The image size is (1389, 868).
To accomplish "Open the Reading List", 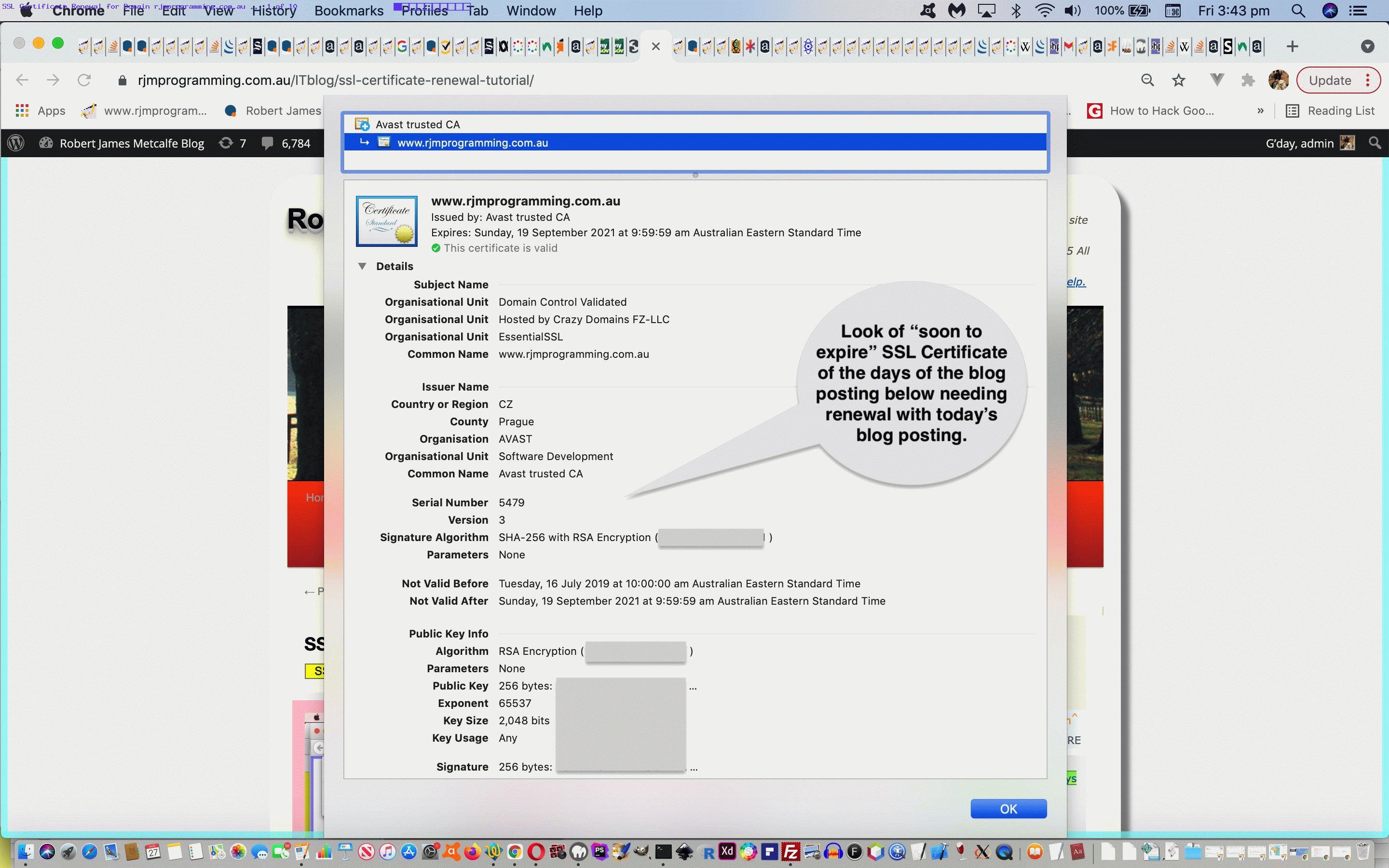I will point(1330,111).
